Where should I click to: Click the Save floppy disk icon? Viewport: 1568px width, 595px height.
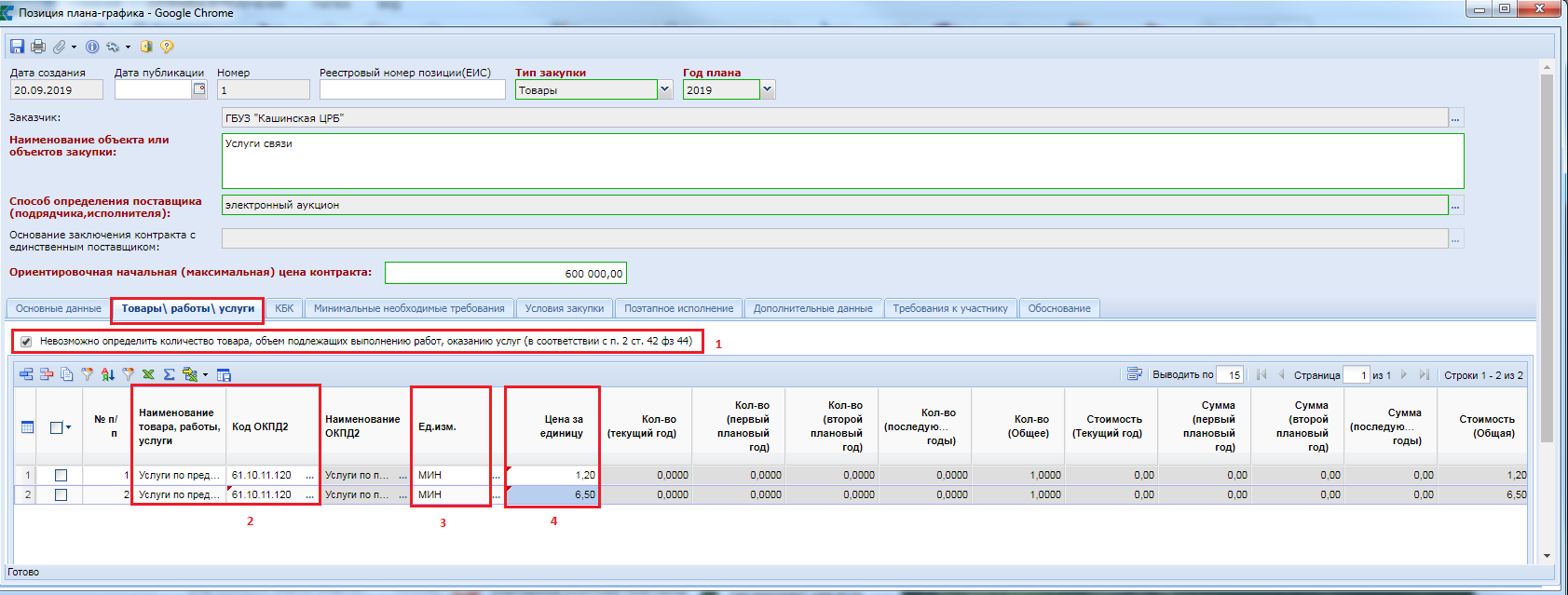pos(17,47)
